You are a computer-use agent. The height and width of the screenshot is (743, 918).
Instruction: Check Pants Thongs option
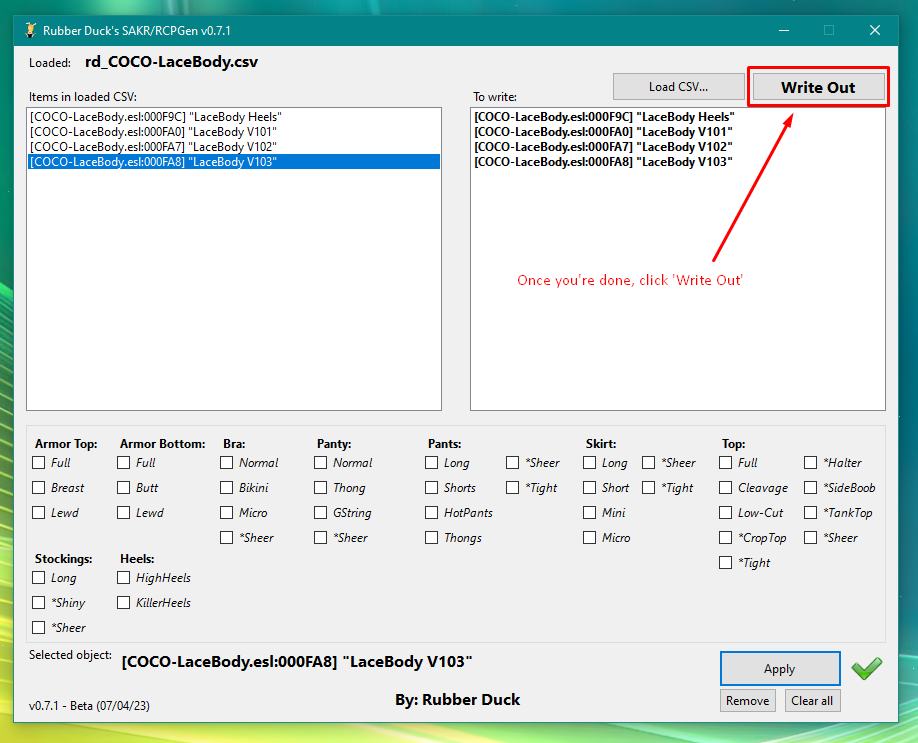pyautogui.click(x=431, y=537)
